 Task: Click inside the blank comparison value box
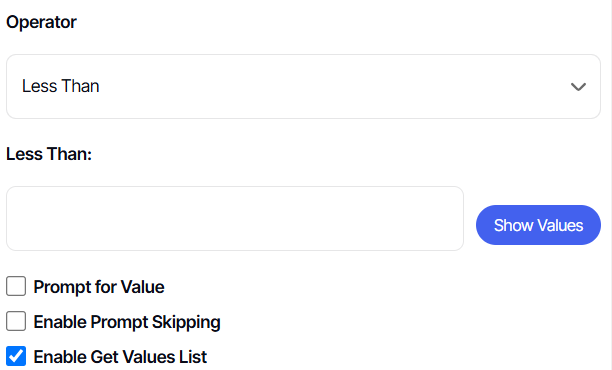235,218
